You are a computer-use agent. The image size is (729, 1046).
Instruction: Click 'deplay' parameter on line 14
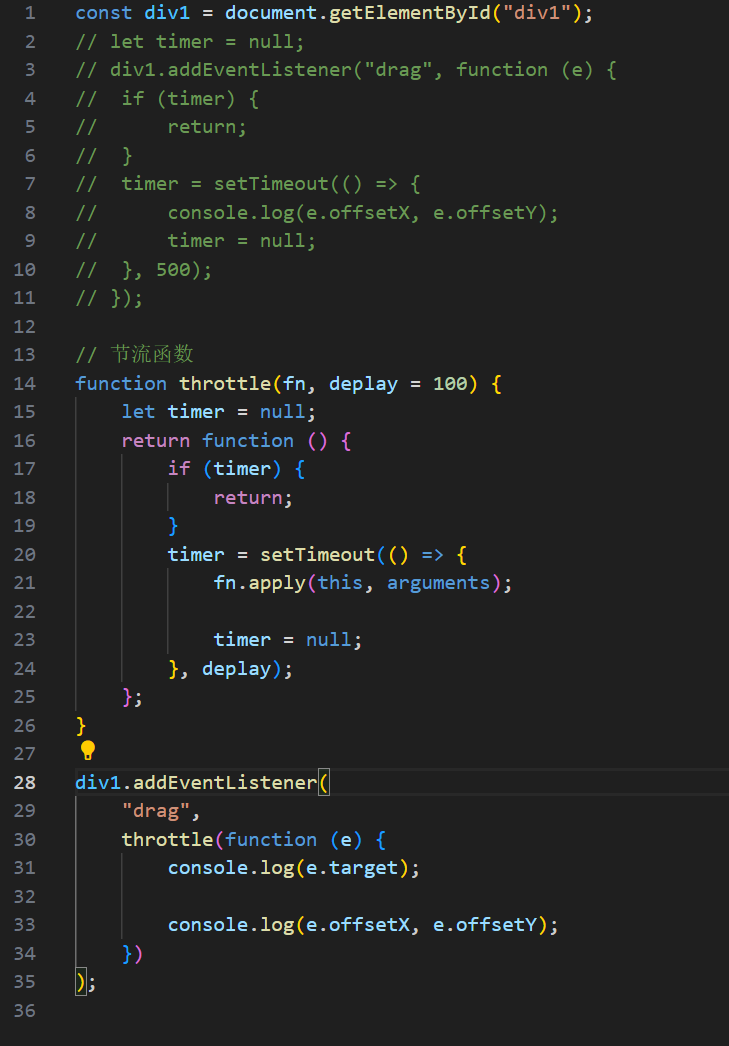[363, 384]
